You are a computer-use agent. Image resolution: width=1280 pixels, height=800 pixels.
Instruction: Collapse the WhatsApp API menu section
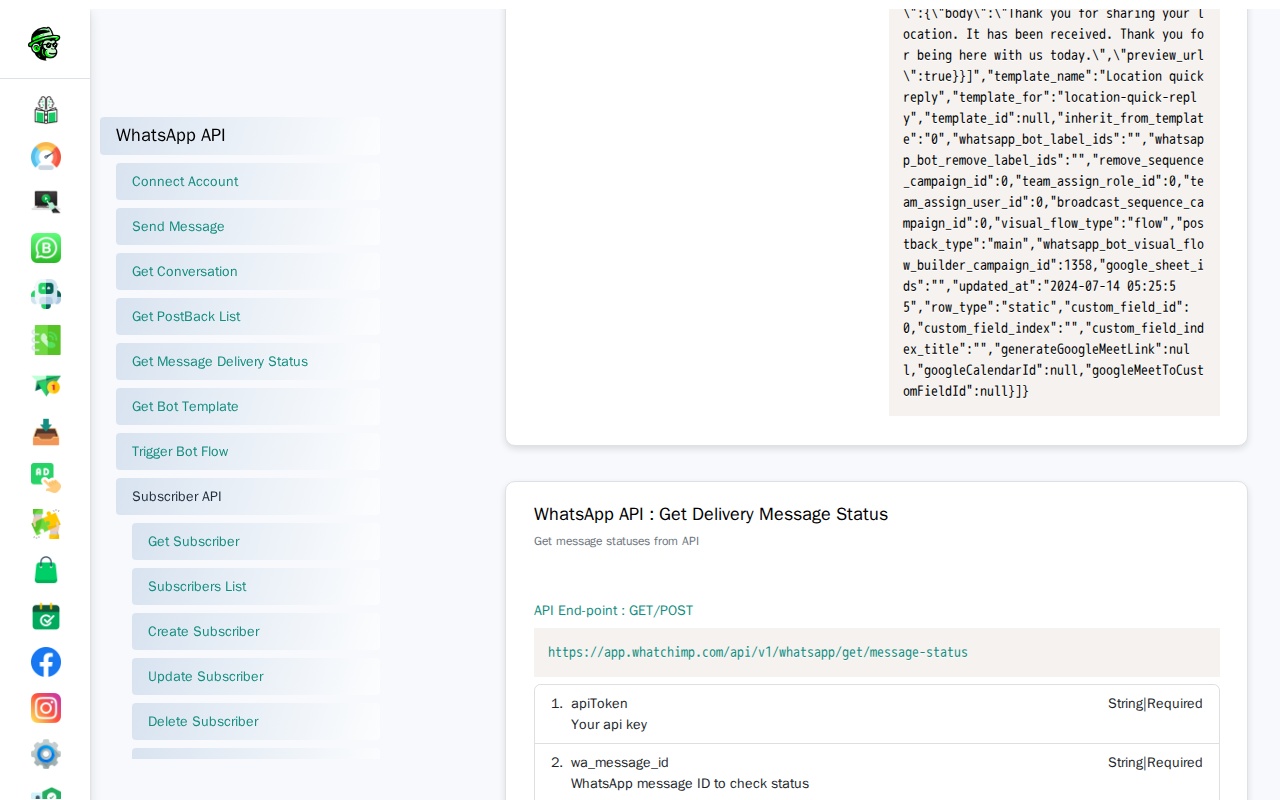pyautogui.click(x=240, y=136)
